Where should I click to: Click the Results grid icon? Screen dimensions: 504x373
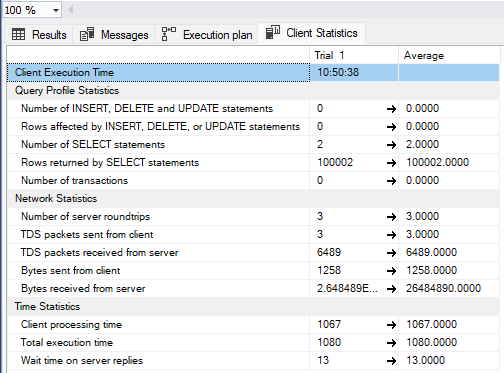click(x=18, y=34)
